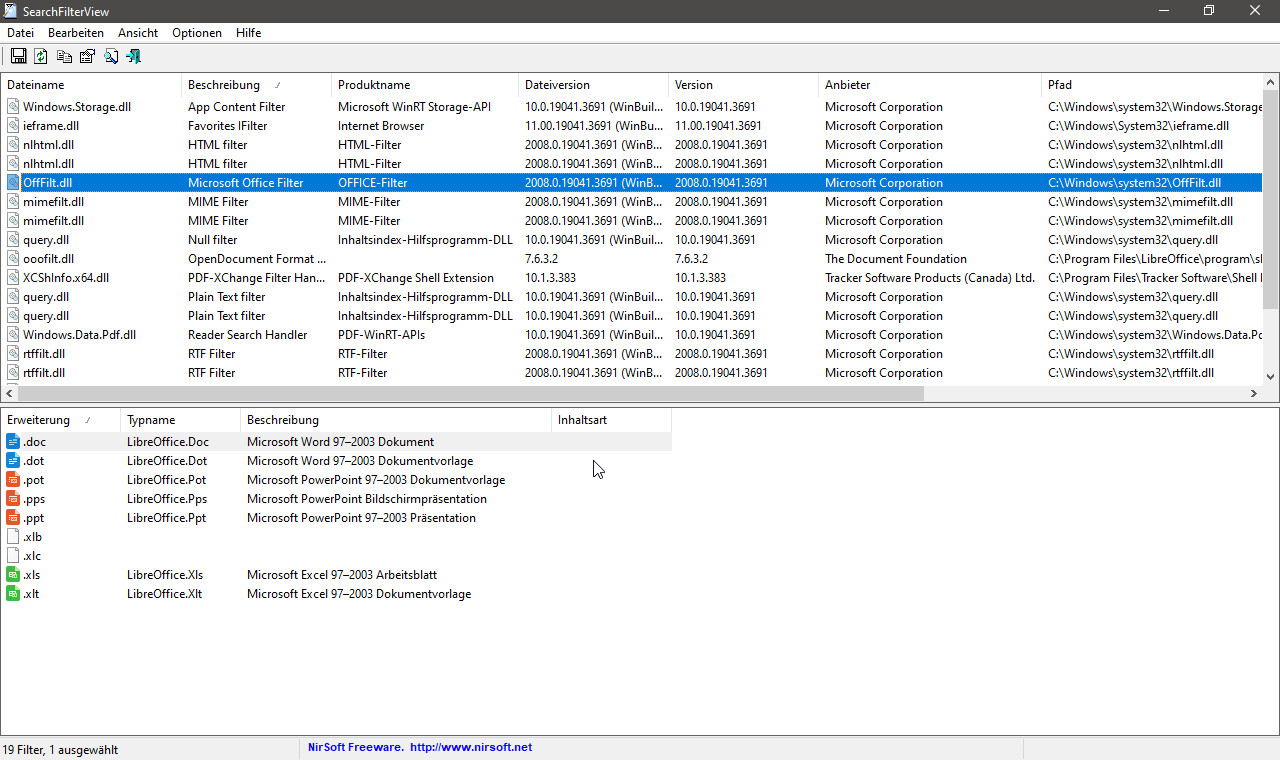Sort by Typname column header
The image size is (1280, 760).
180,420
